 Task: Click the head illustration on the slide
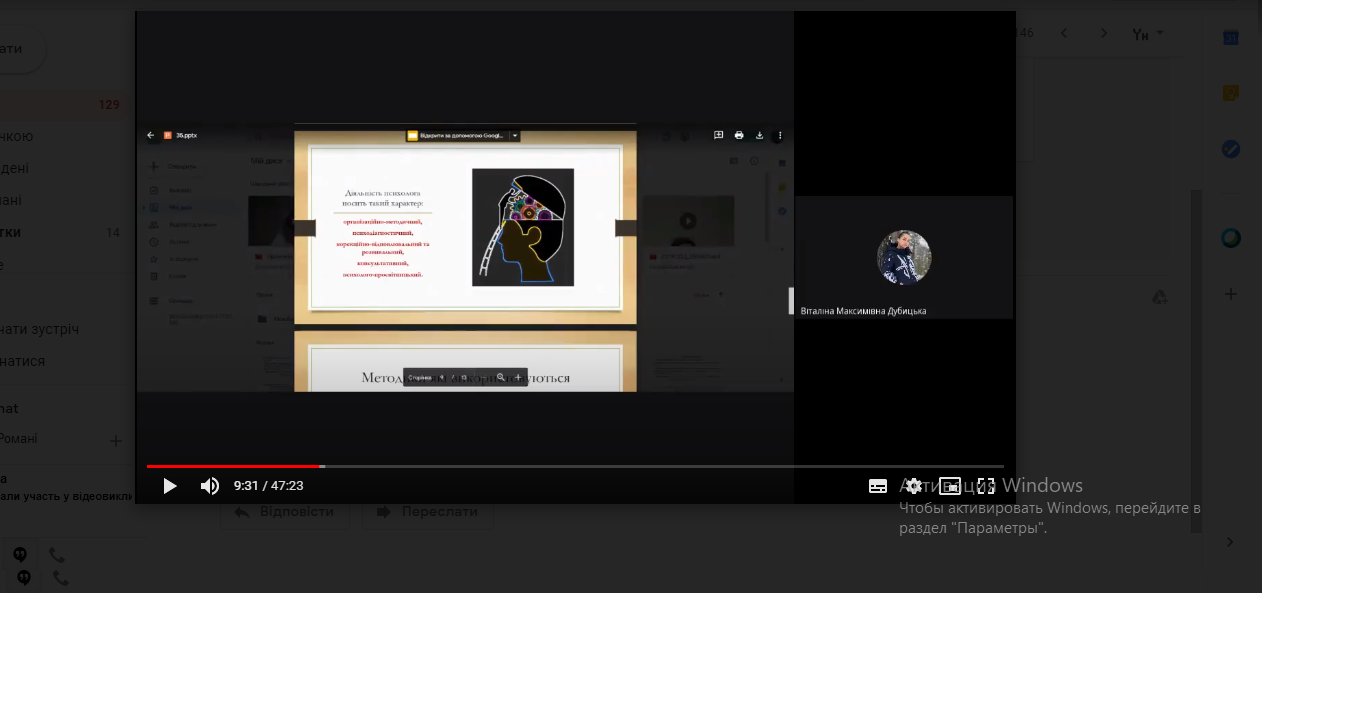point(523,228)
